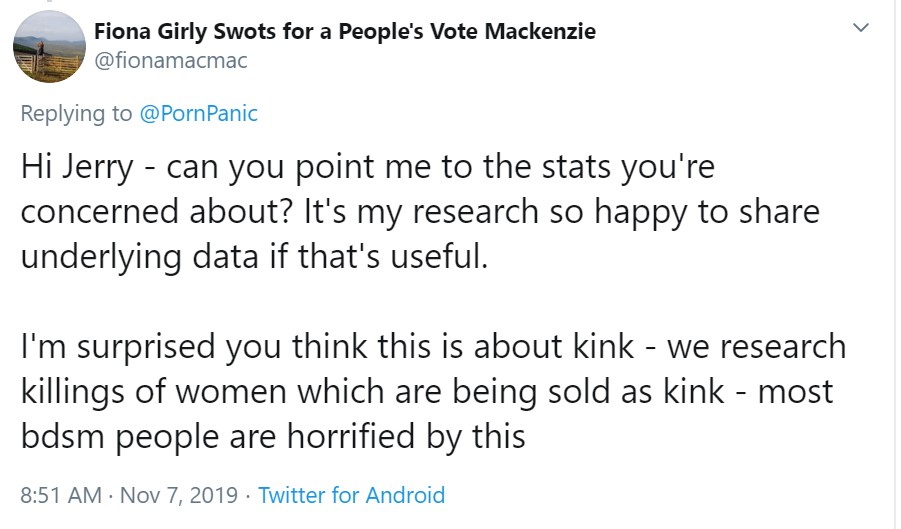
Task: Click the 8:51 AM timestamp
Action: click(x=60, y=494)
